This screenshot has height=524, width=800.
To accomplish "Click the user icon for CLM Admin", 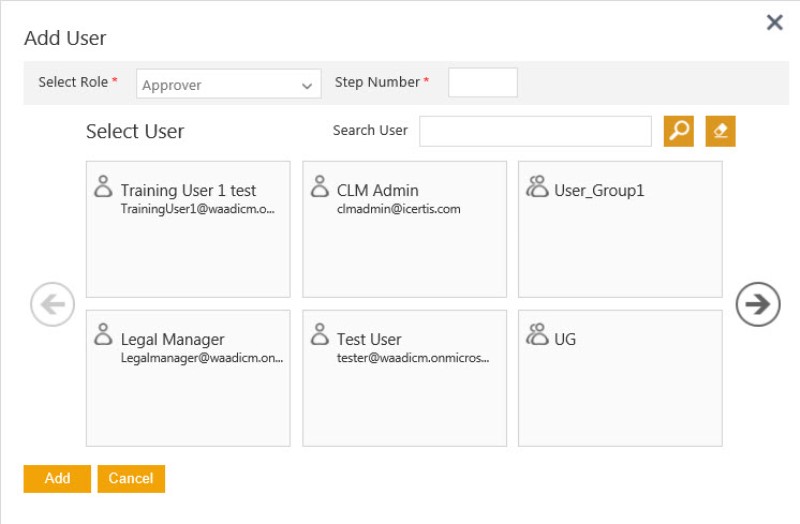I will [x=320, y=187].
